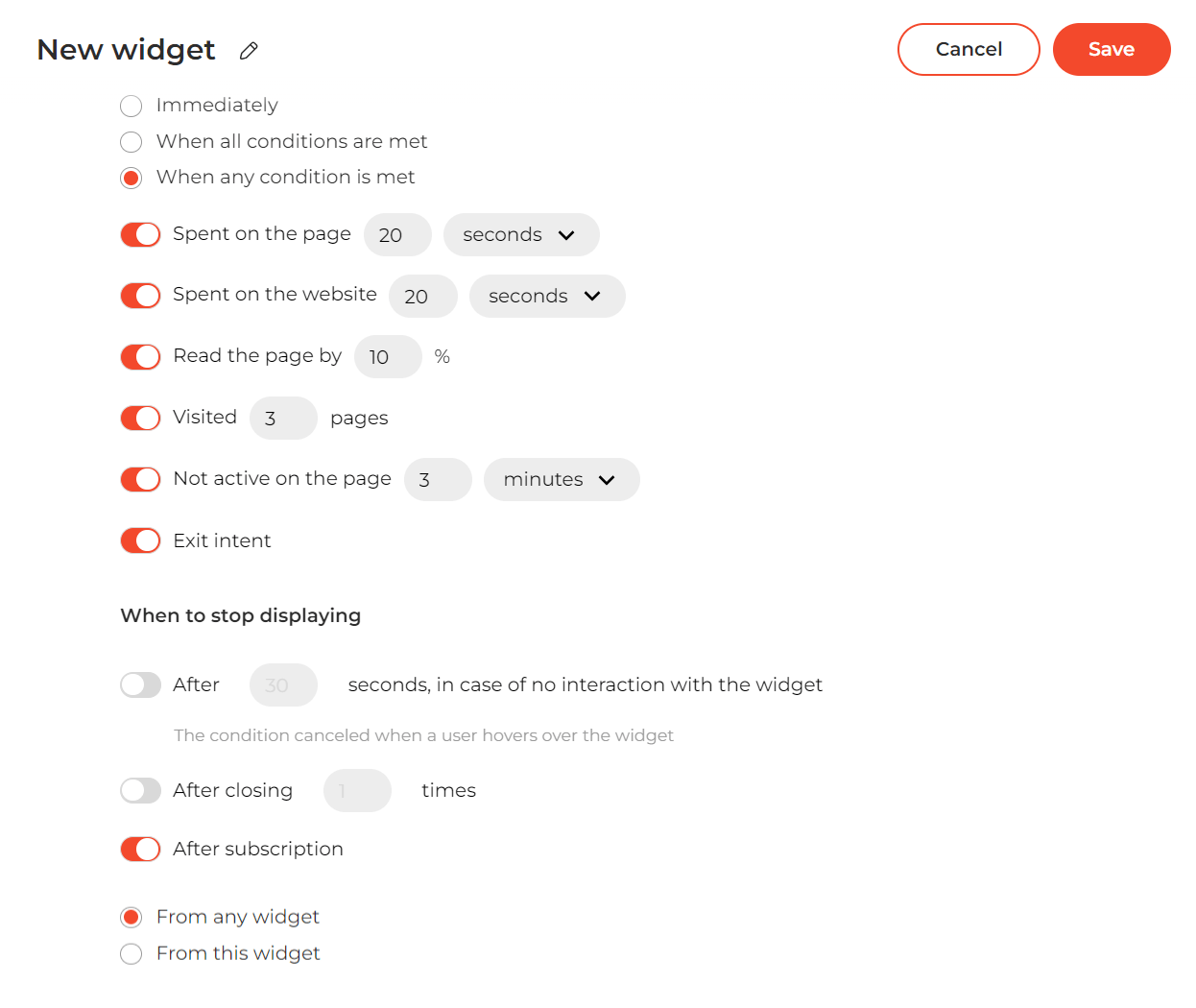The width and height of the screenshot is (1196, 1008).
Task: Choose the From any widget option
Action: (131, 917)
